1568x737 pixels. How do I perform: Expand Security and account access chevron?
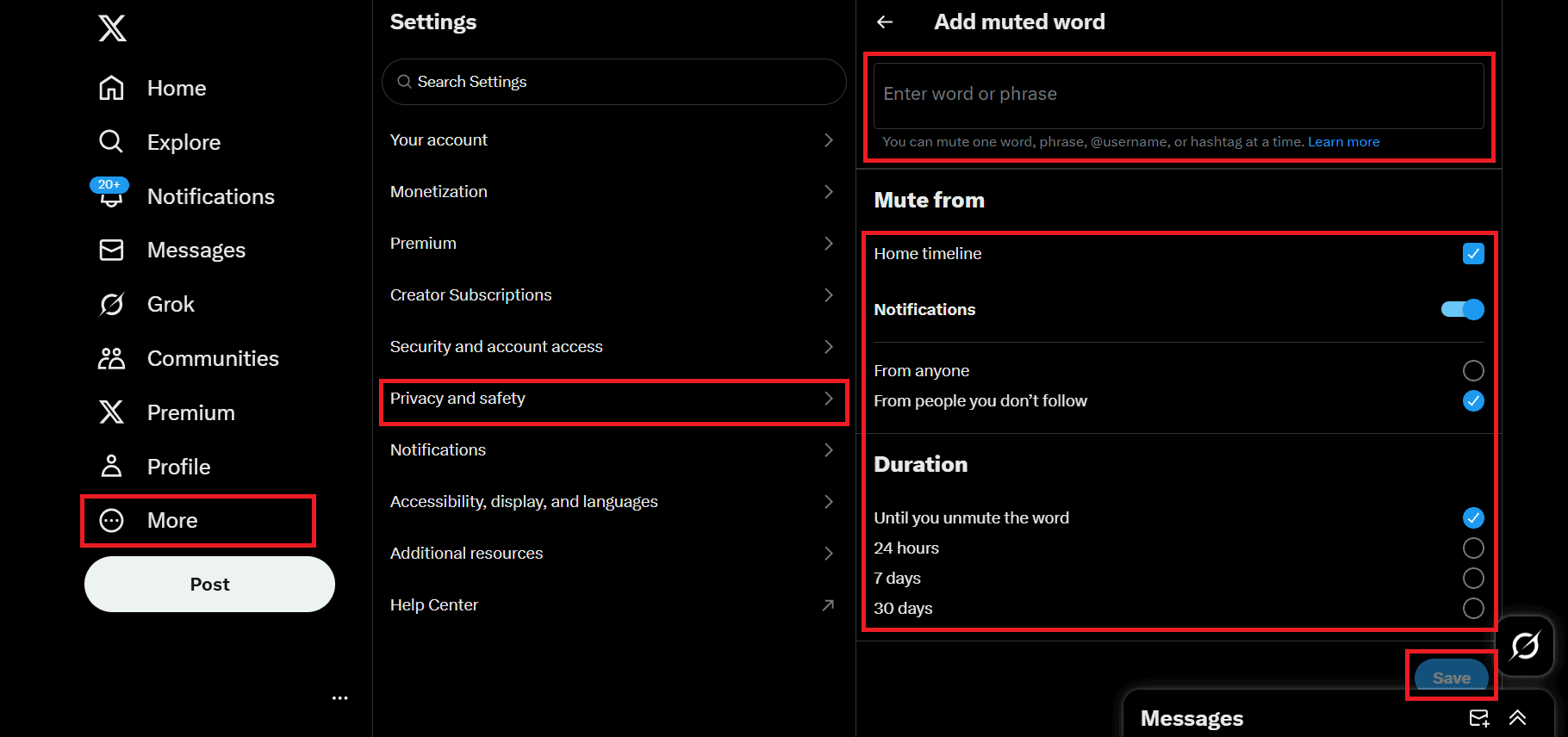pyautogui.click(x=829, y=346)
